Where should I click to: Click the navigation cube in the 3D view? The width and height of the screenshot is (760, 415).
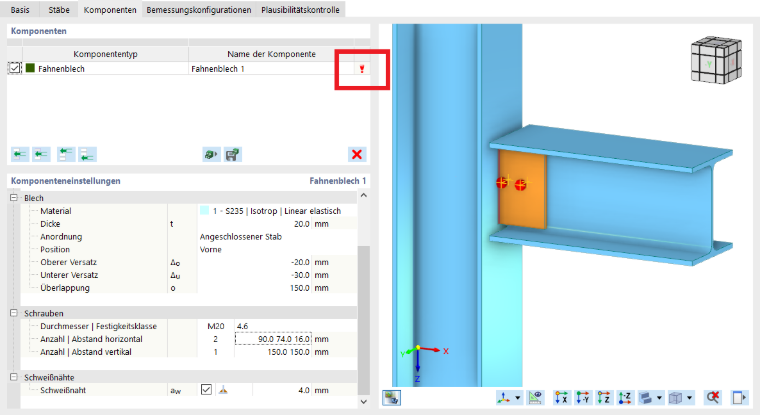tap(716, 60)
